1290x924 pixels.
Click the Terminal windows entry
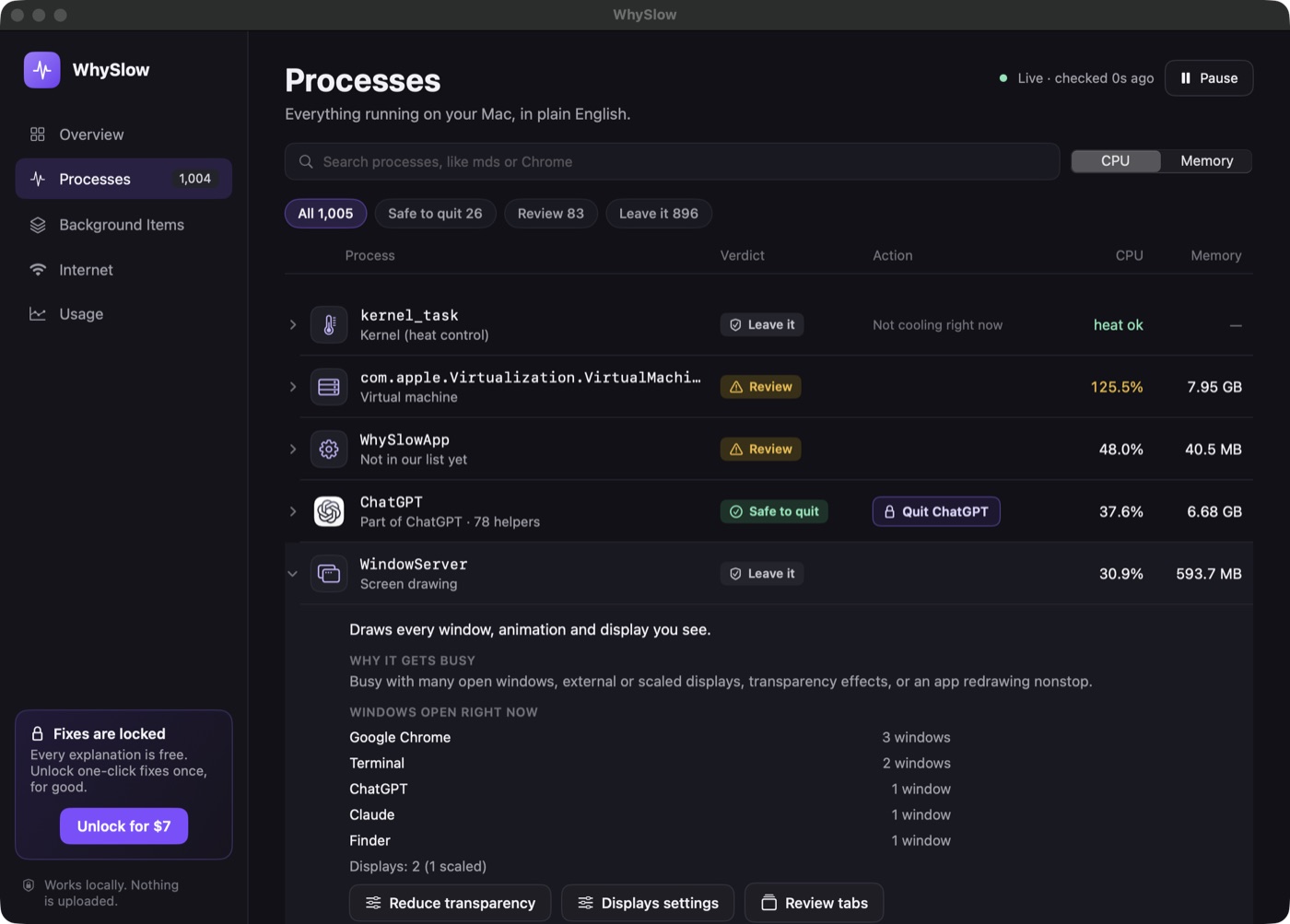click(650, 763)
